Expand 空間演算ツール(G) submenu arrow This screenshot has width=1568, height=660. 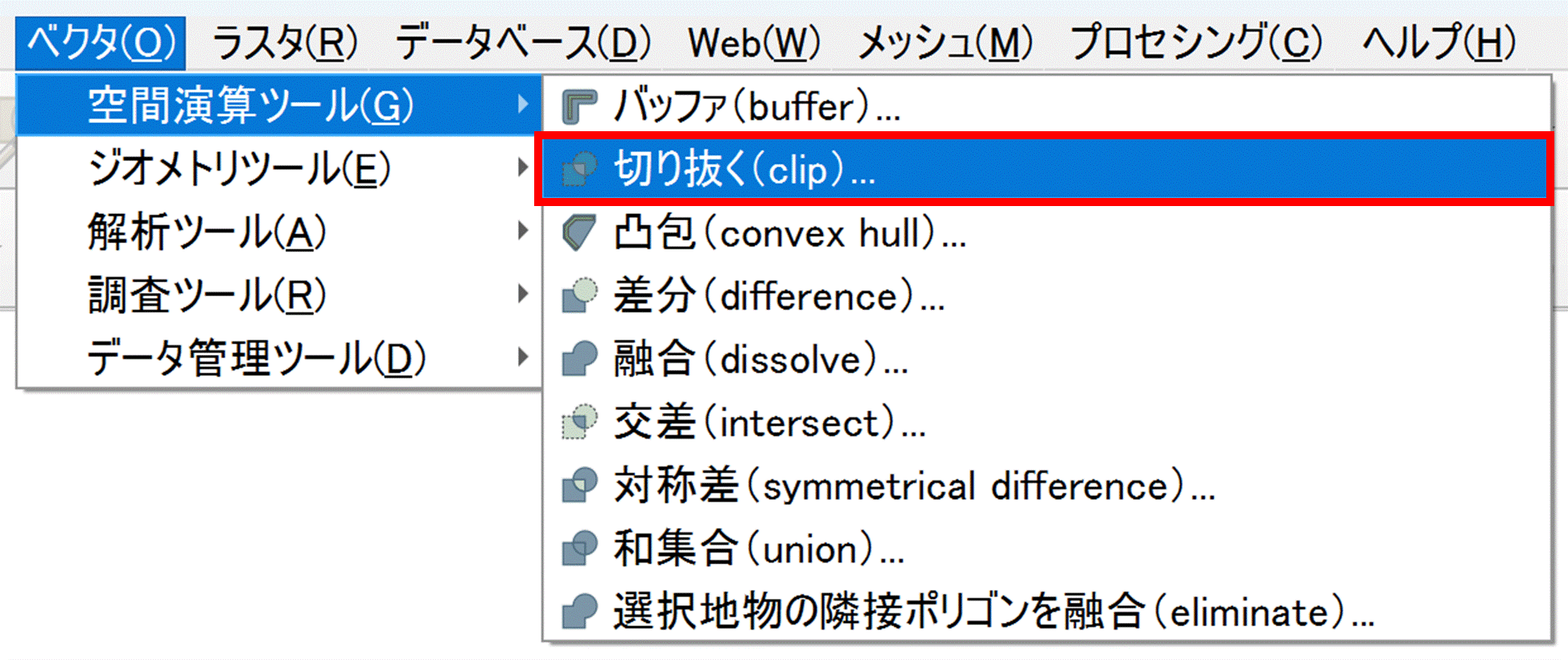coord(523,105)
